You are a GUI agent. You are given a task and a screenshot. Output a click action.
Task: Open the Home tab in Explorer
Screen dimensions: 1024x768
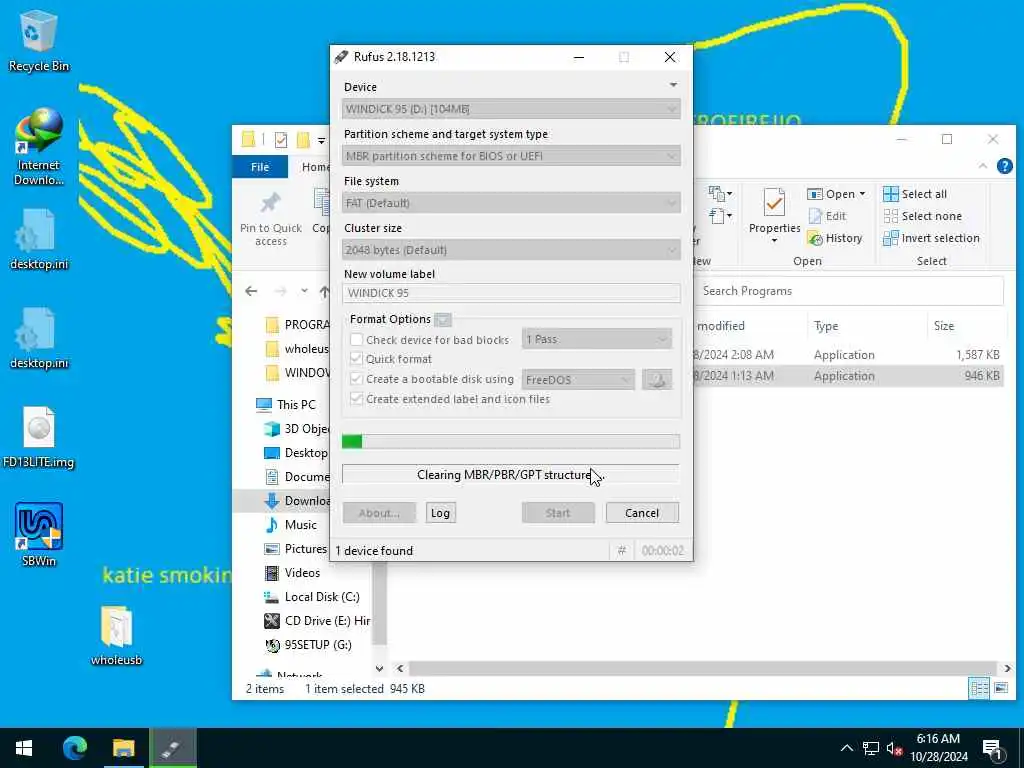[315, 167]
